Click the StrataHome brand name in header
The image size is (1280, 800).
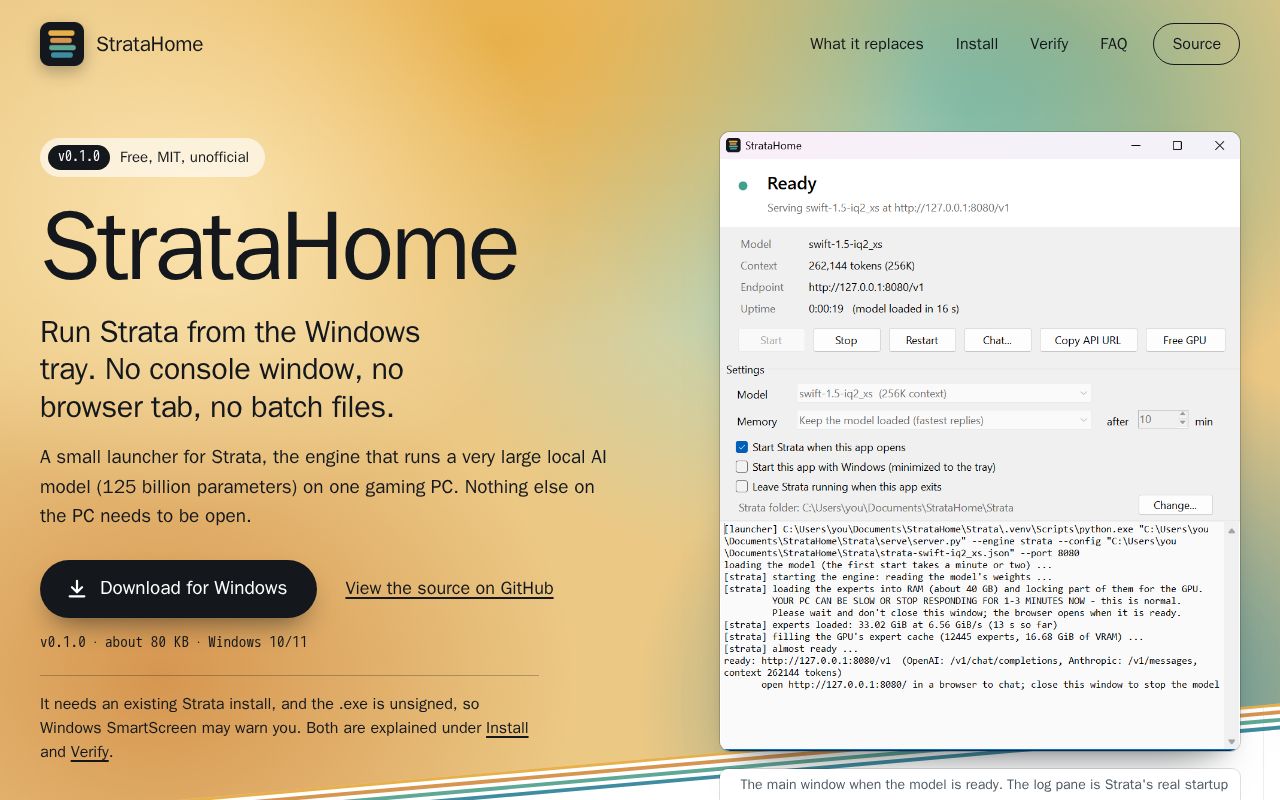[150, 44]
